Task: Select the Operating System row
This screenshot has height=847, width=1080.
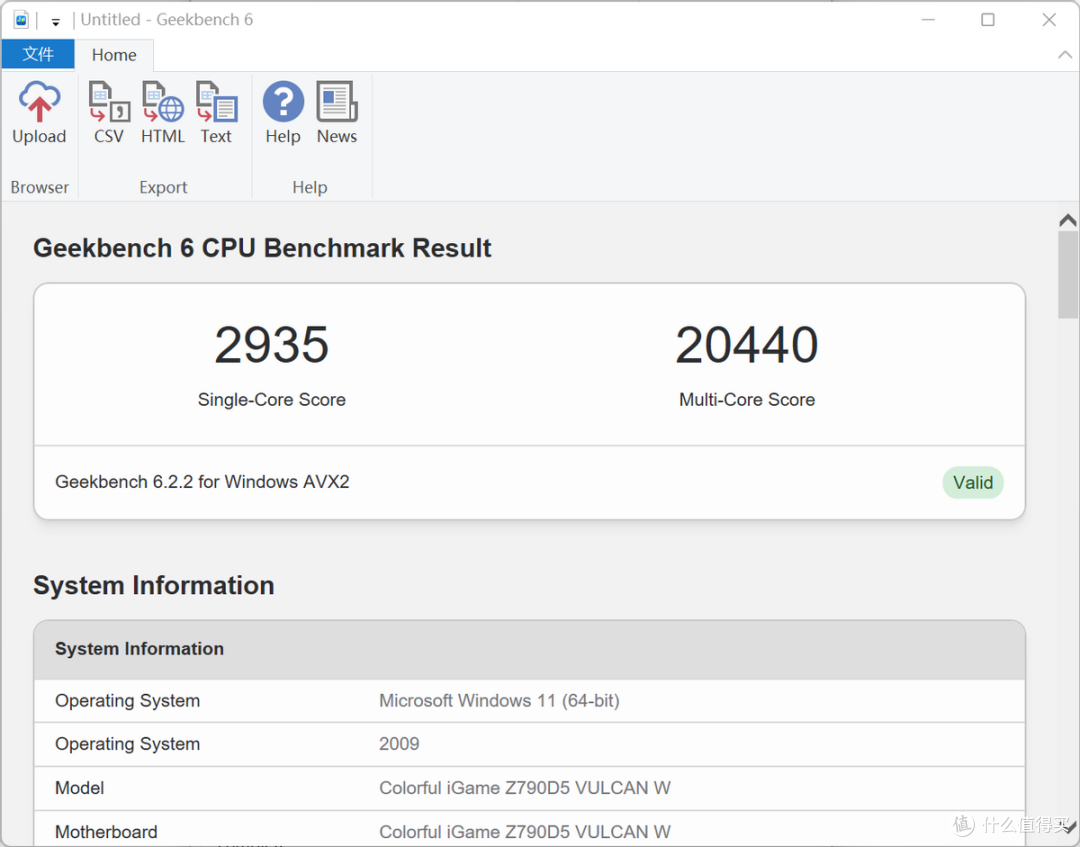Action: (x=127, y=701)
